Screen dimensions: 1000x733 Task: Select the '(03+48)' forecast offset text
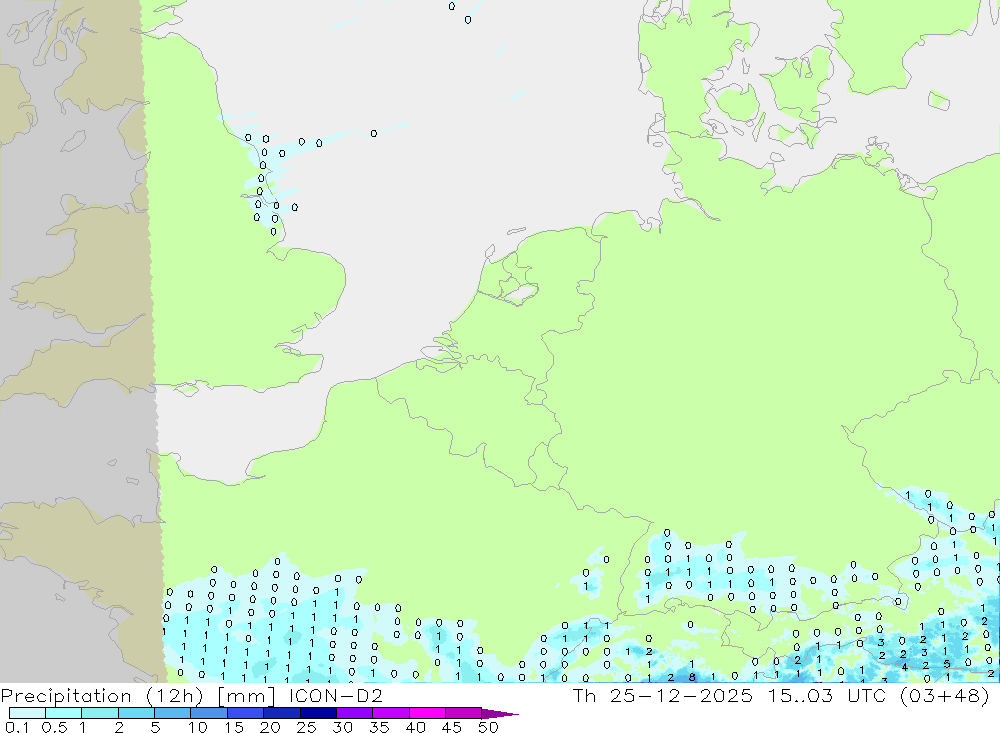click(945, 695)
